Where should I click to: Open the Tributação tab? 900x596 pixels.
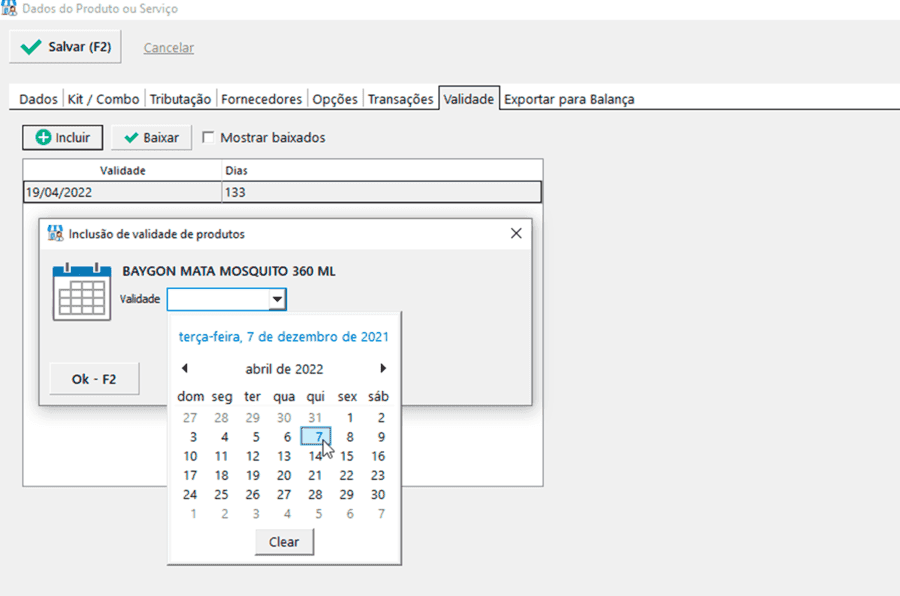(x=180, y=99)
